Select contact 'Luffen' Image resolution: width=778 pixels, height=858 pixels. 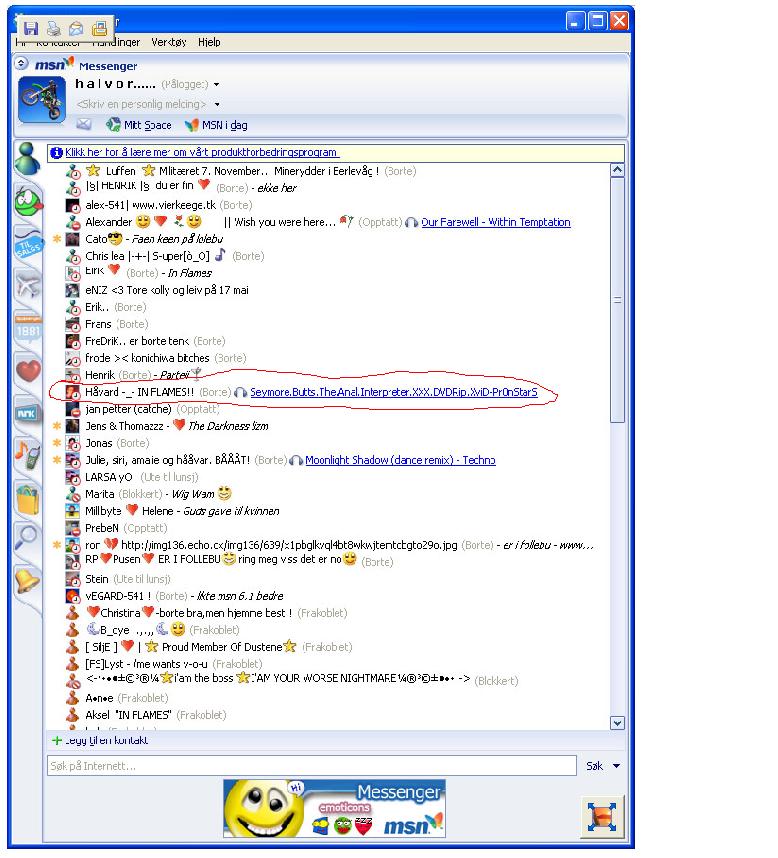pyautogui.click(x=241, y=171)
